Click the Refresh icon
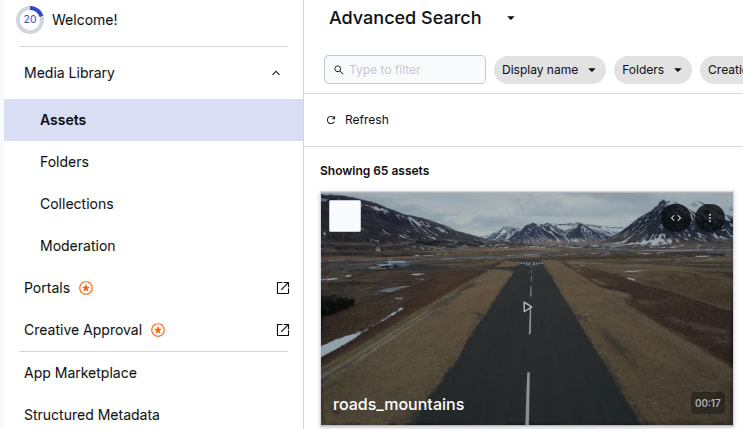Screen dimensions: 743x429 (332, 120)
